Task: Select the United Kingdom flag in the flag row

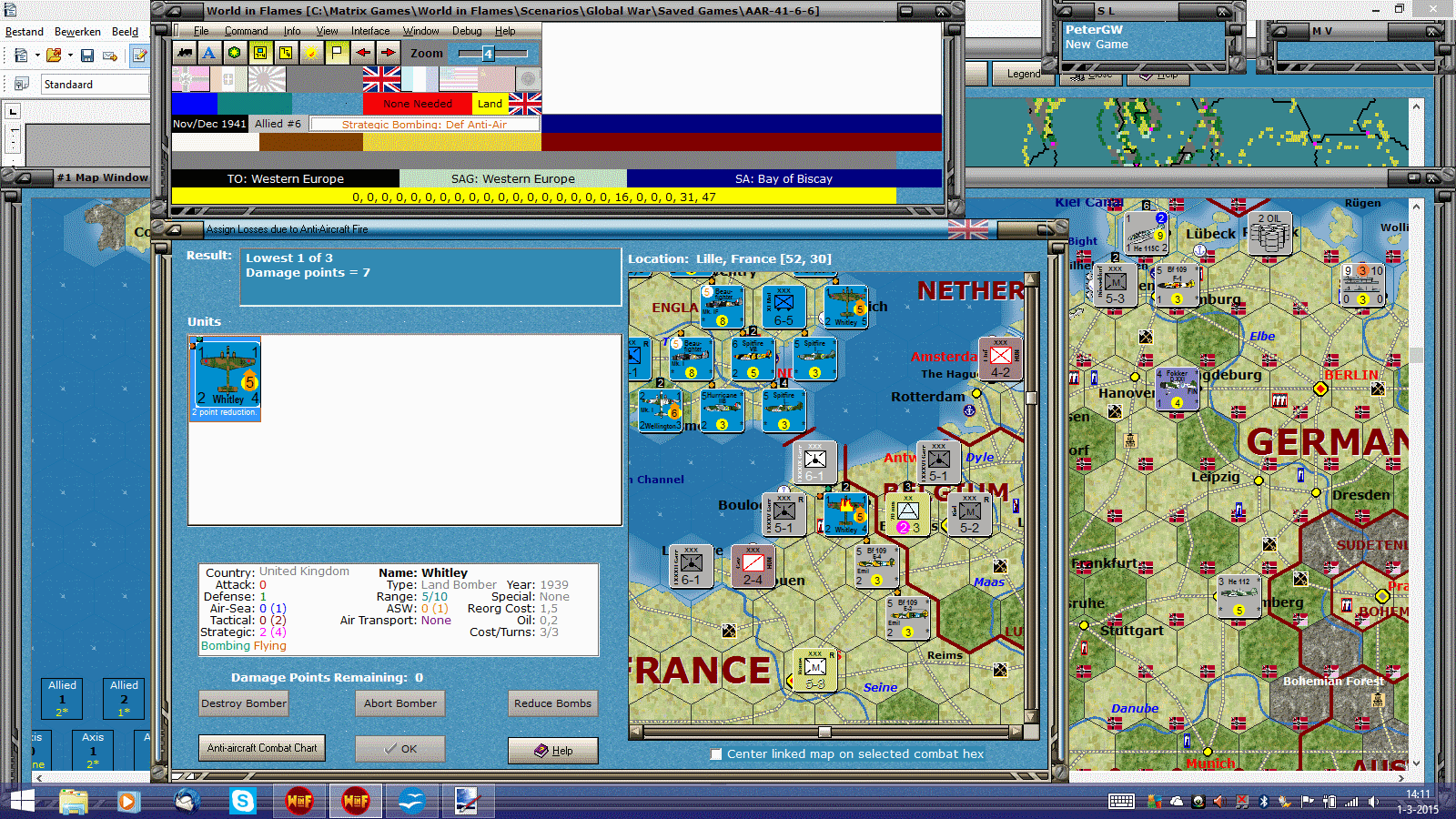Action: pos(381,79)
